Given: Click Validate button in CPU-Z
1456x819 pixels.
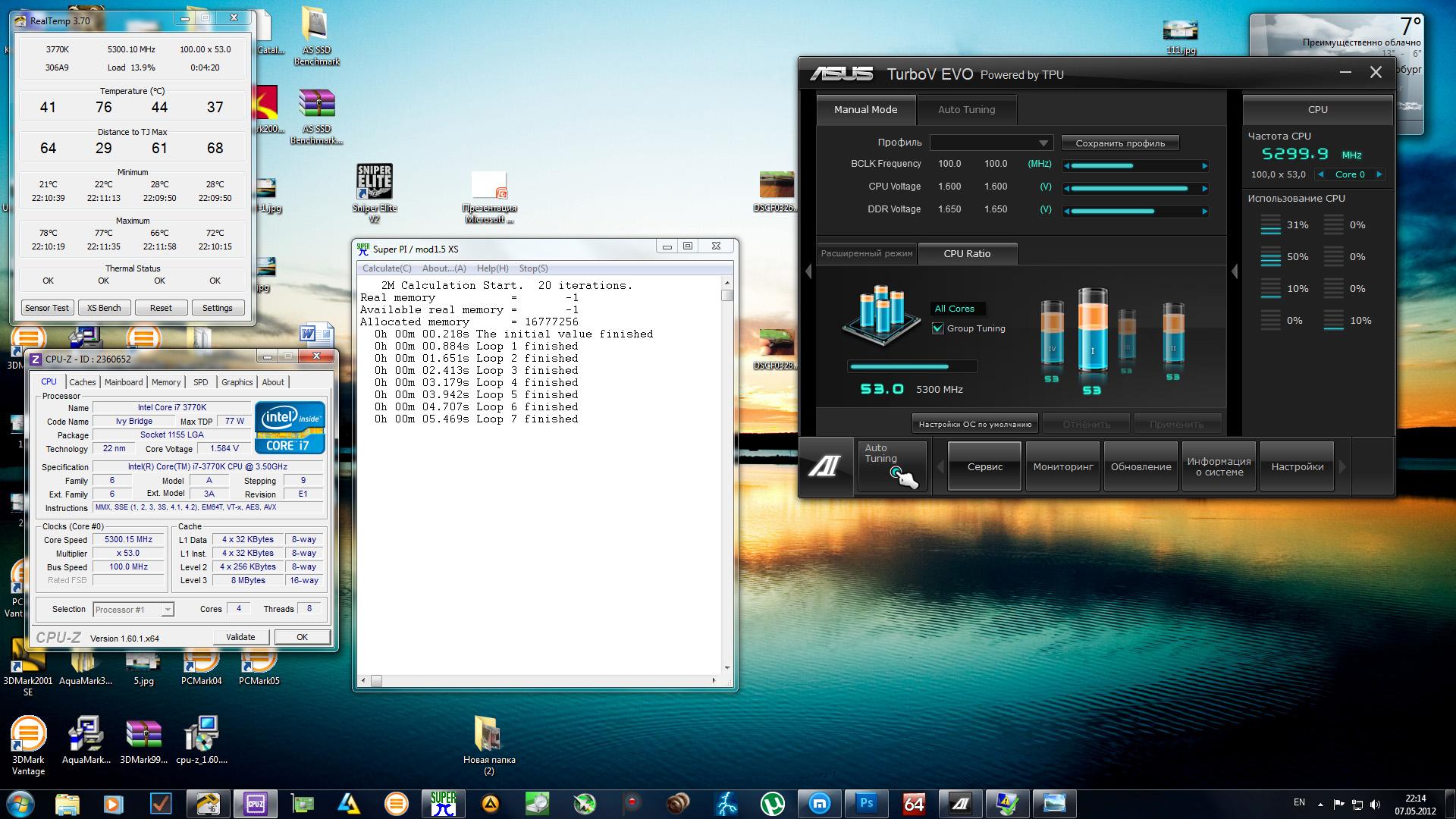Looking at the screenshot, I should [240, 637].
